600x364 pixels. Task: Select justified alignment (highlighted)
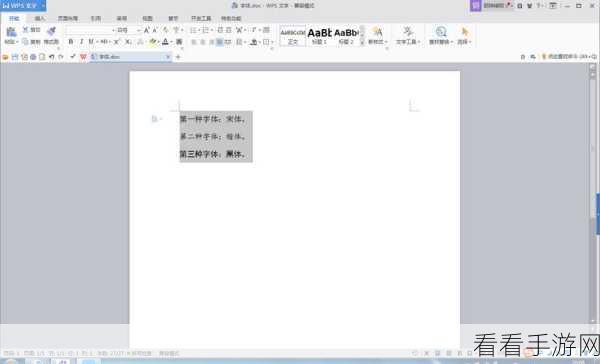pos(220,42)
